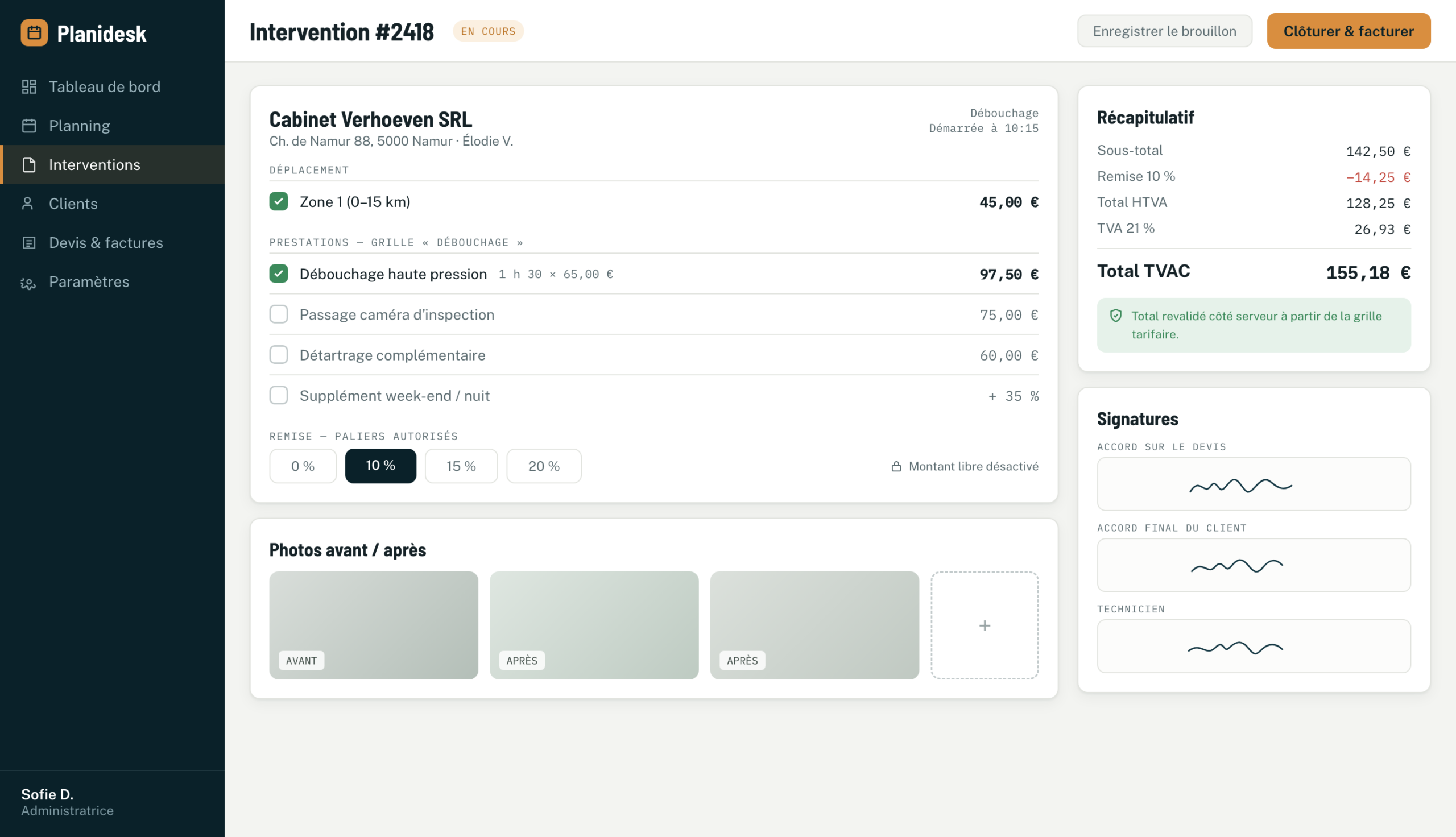Image resolution: width=1456 pixels, height=837 pixels.
Task: Click the 1 h 30 × 65,00 € detail
Action: (x=556, y=274)
